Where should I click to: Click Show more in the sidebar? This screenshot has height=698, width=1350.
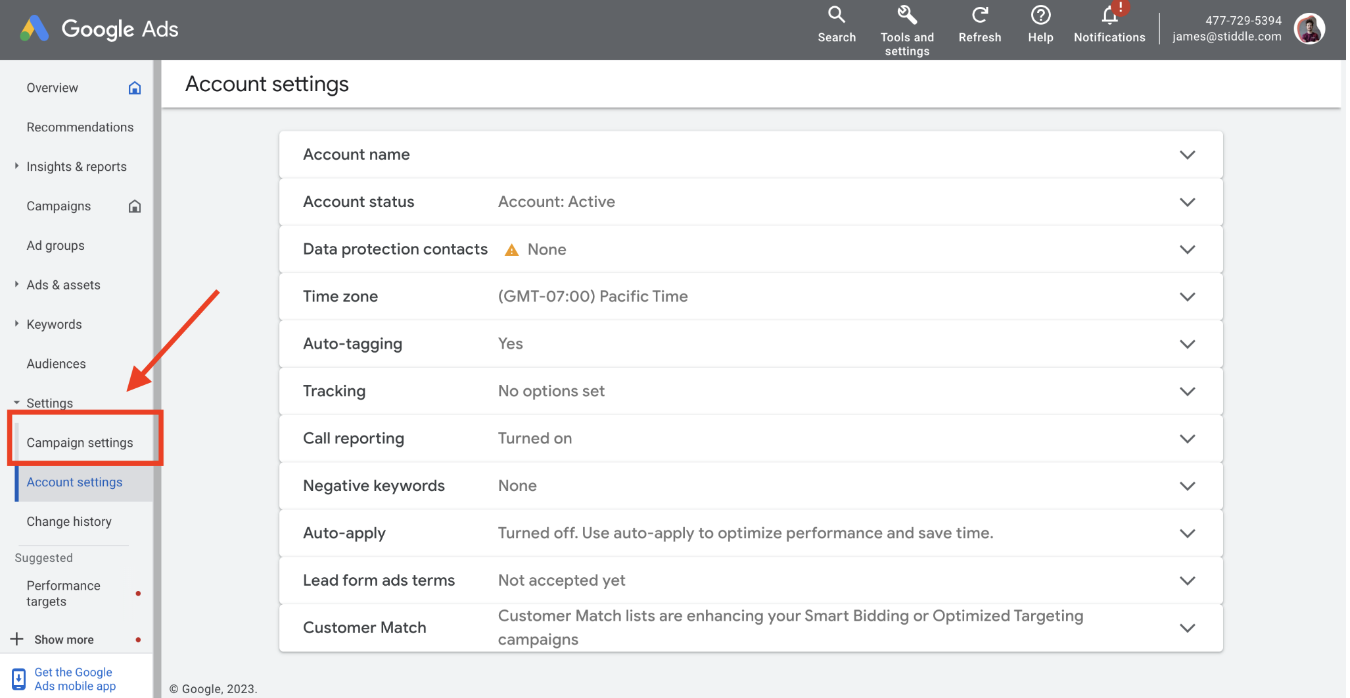[x=64, y=640]
